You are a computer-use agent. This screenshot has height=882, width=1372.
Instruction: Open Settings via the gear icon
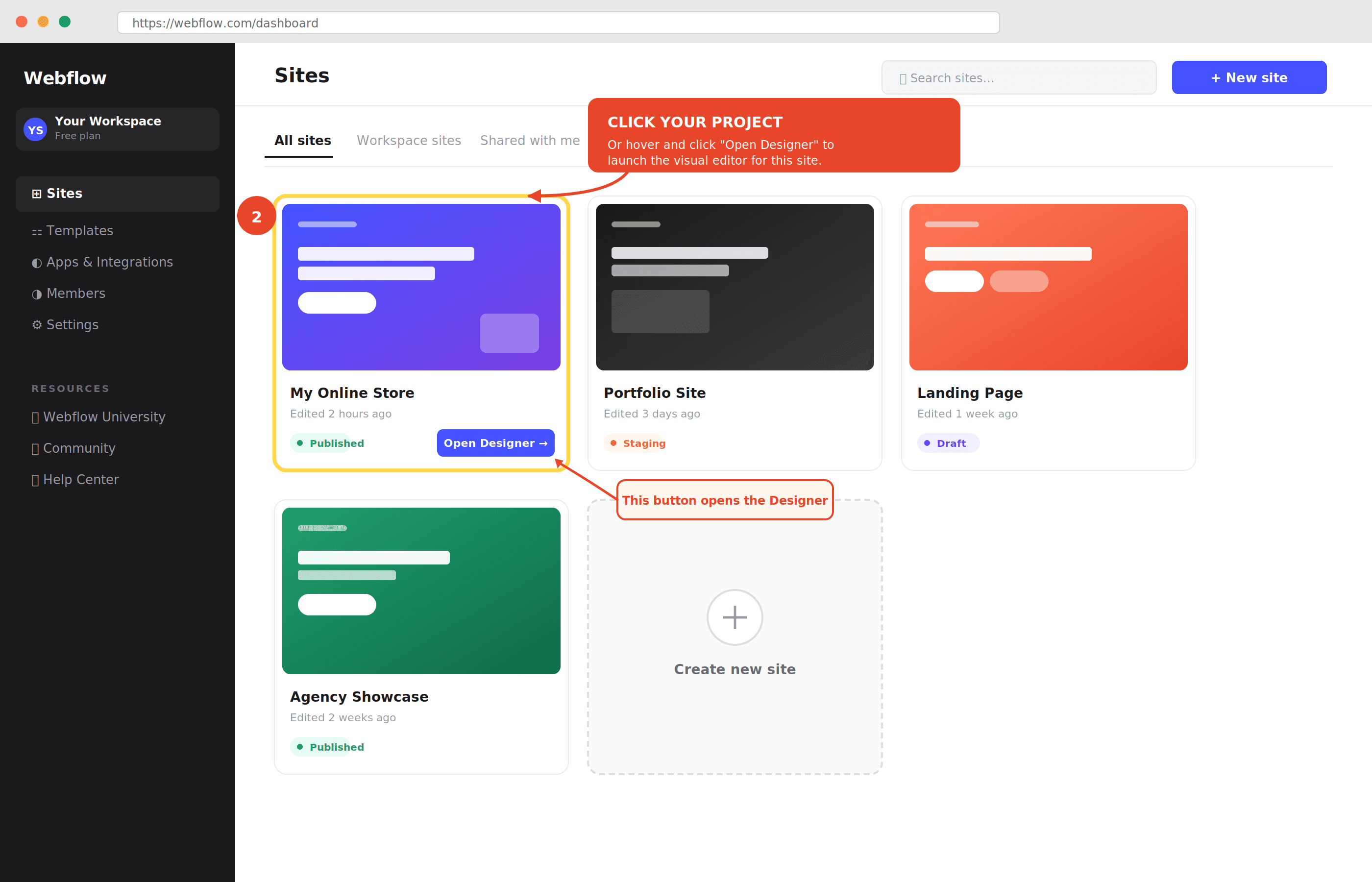[x=37, y=325]
